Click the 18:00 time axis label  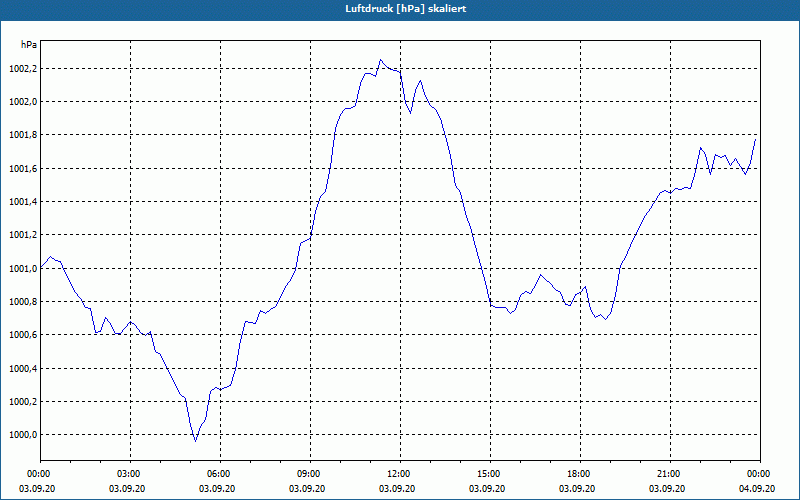[580, 474]
